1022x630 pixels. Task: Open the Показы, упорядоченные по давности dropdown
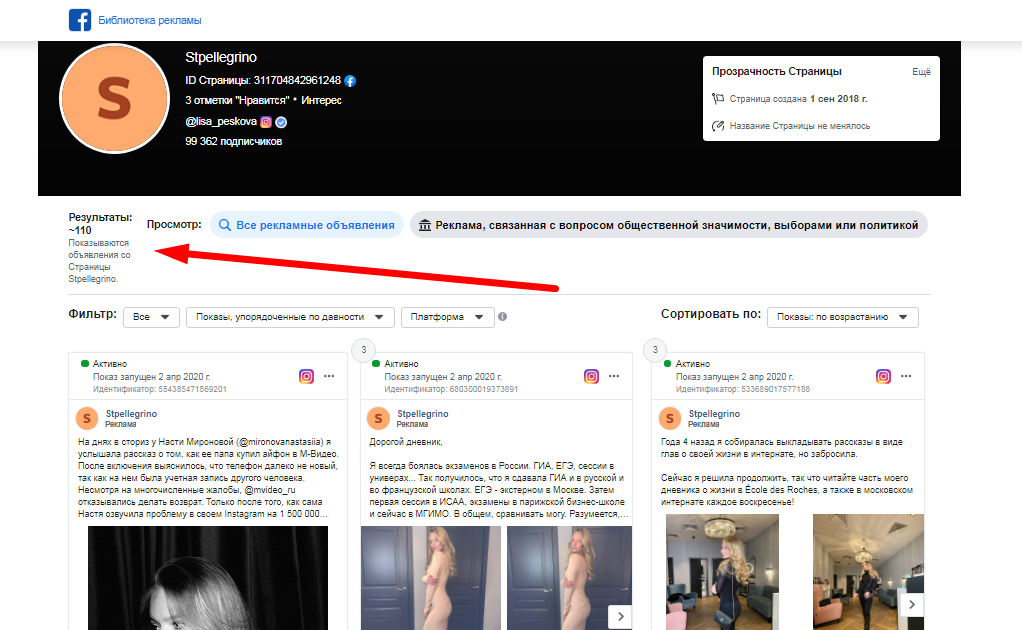290,317
